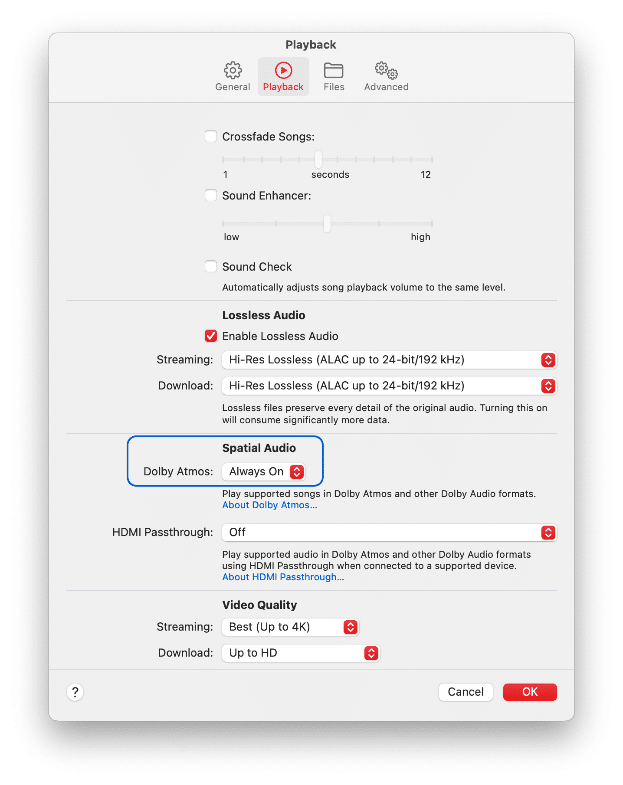Open the Dolby Atmos Always On dropdown
623x785 pixels.
[x=264, y=472]
